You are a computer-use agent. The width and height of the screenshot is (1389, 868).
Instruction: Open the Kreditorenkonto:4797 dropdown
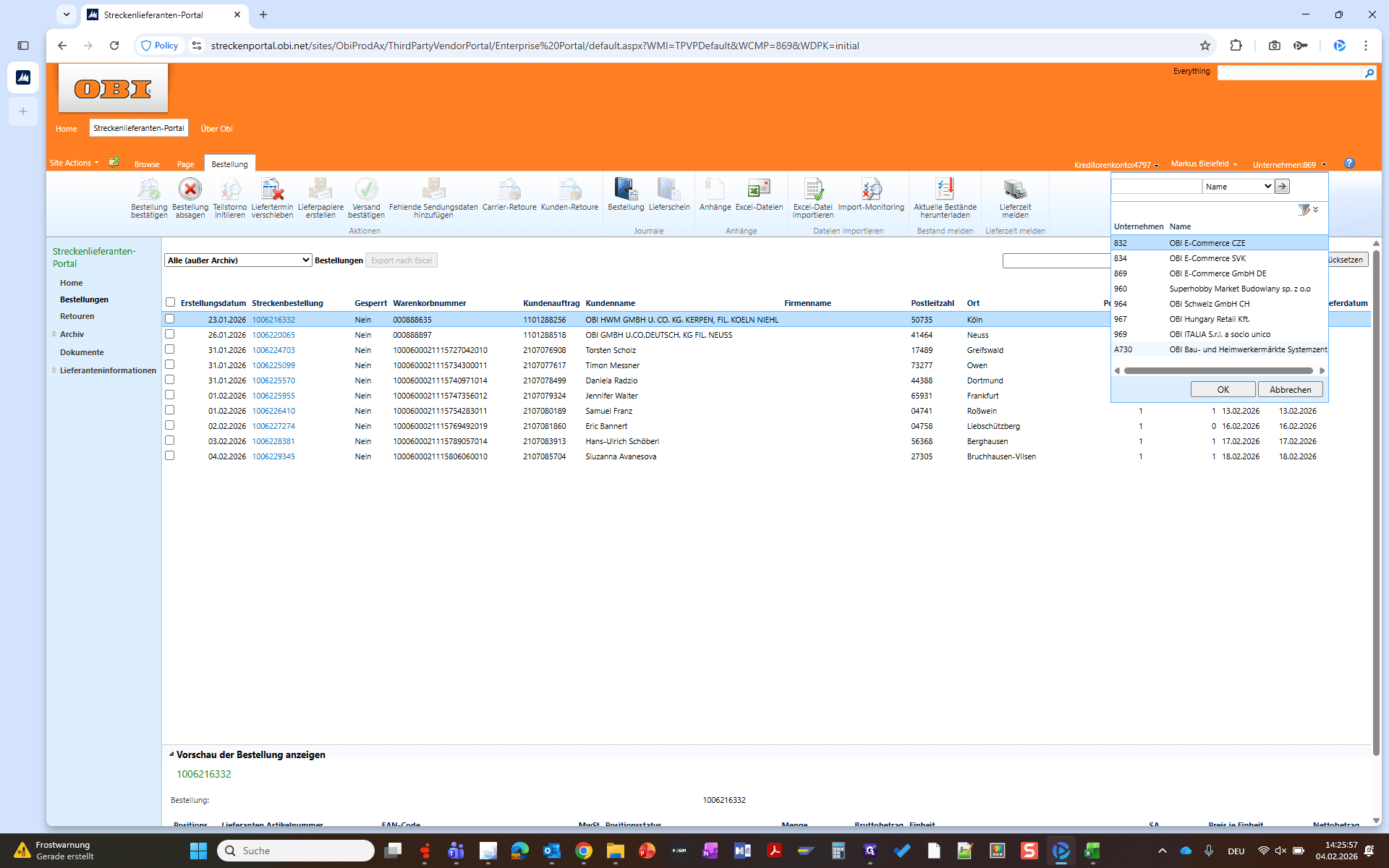[x=1116, y=165]
